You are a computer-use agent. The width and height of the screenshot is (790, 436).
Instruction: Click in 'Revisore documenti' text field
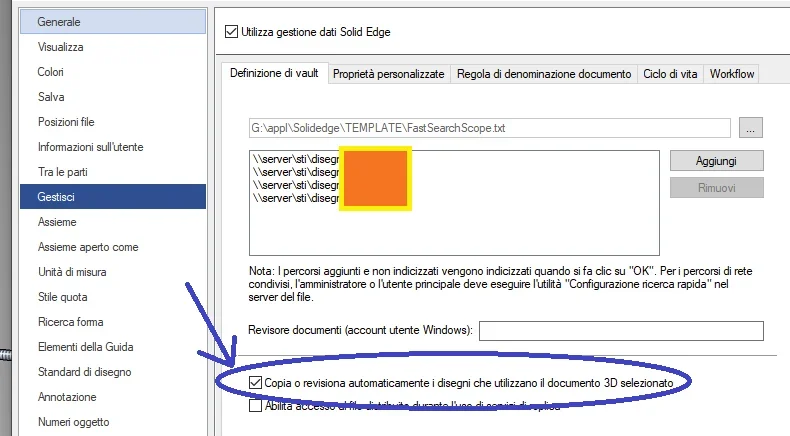[621, 331]
